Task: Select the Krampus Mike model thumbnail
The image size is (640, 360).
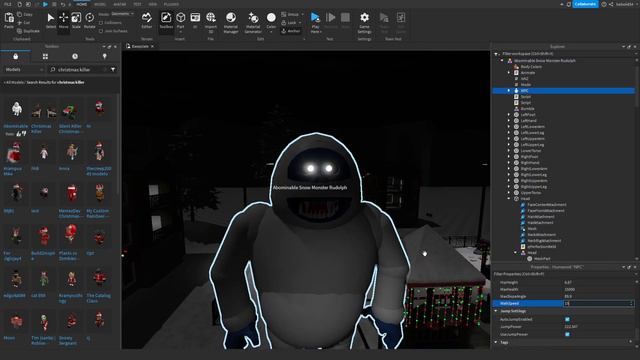Action: tap(16, 152)
